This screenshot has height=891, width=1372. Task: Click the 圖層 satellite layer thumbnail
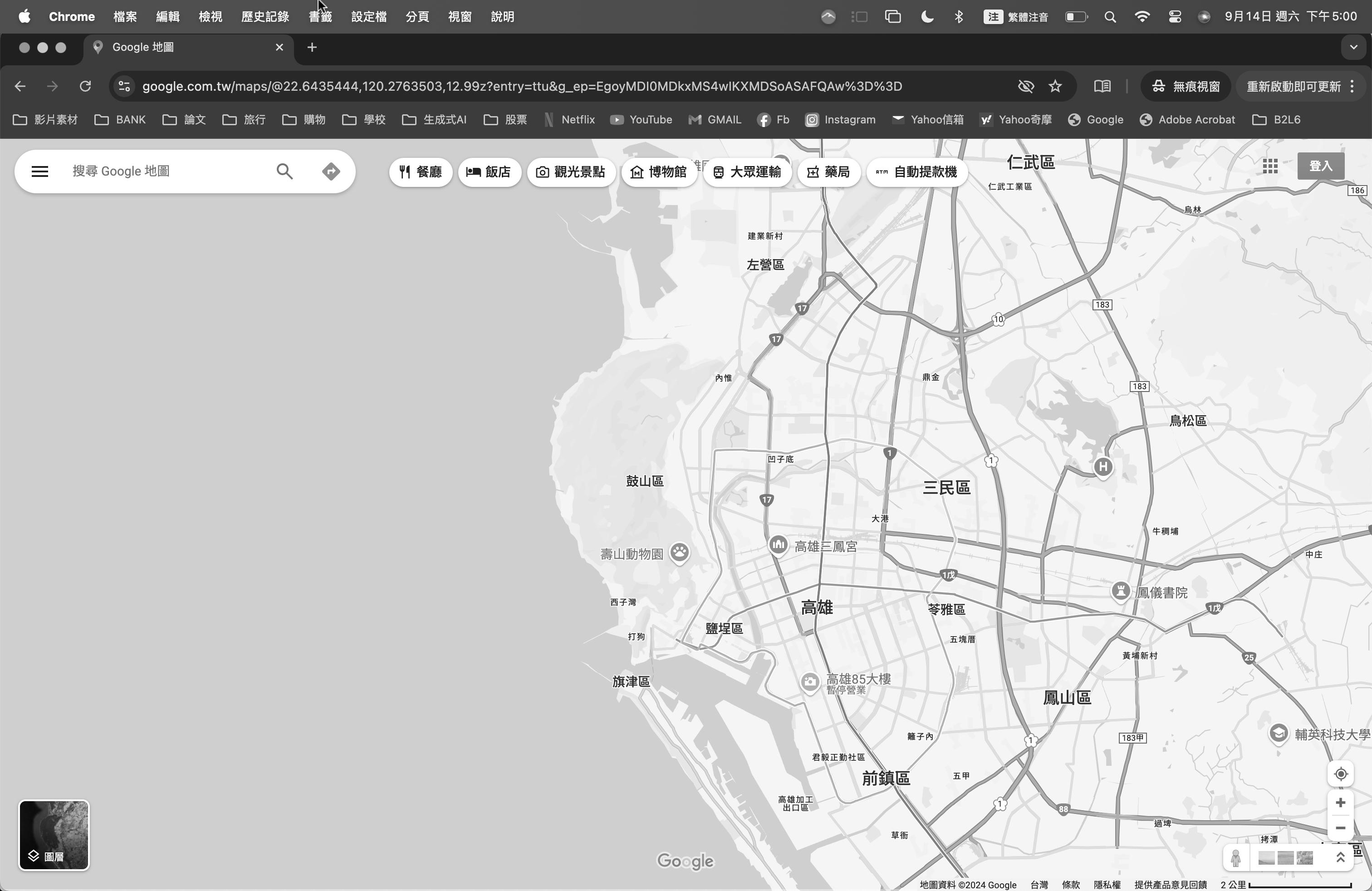coord(54,835)
